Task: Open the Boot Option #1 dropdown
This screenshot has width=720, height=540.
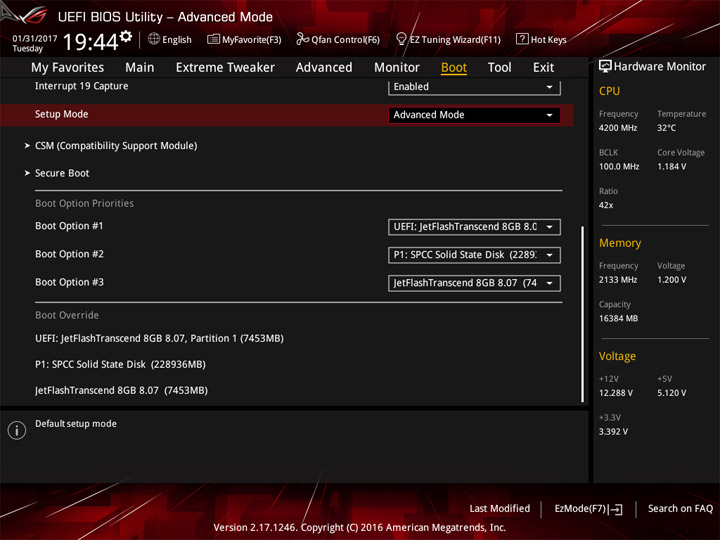Action: click(474, 227)
